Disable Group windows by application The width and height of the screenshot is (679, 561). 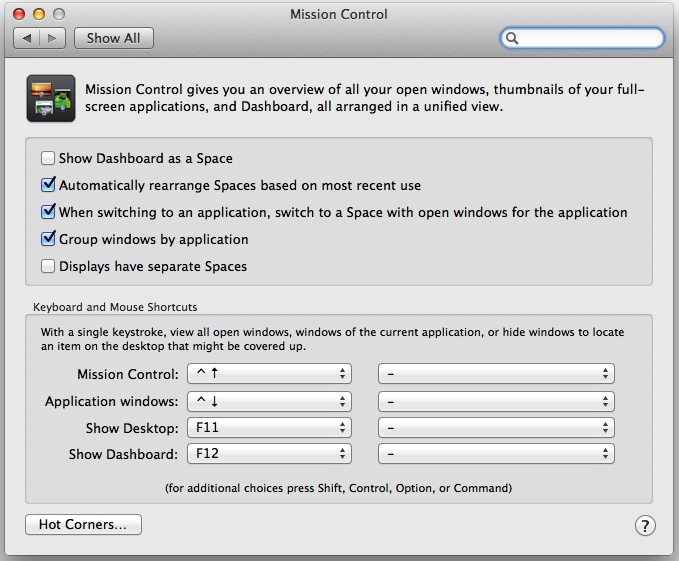click(x=48, y=239)
